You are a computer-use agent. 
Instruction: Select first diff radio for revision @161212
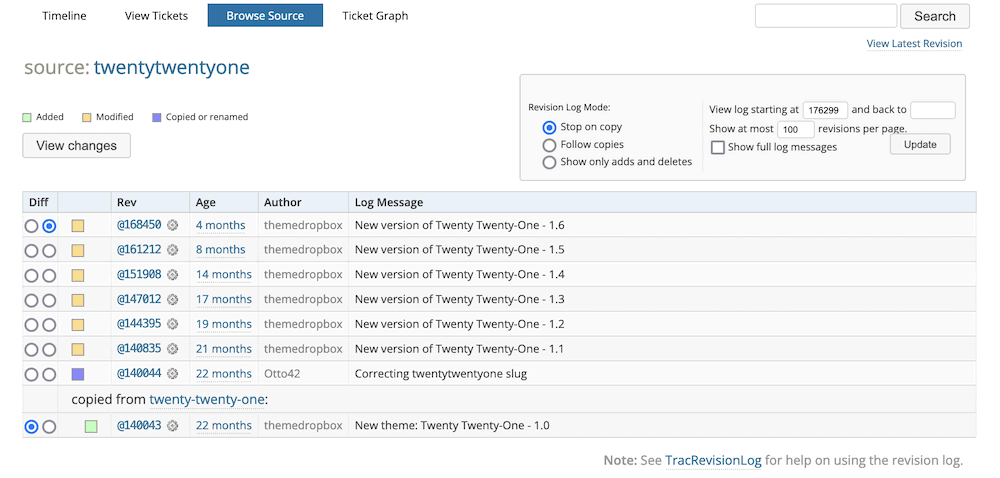point(31,250)
